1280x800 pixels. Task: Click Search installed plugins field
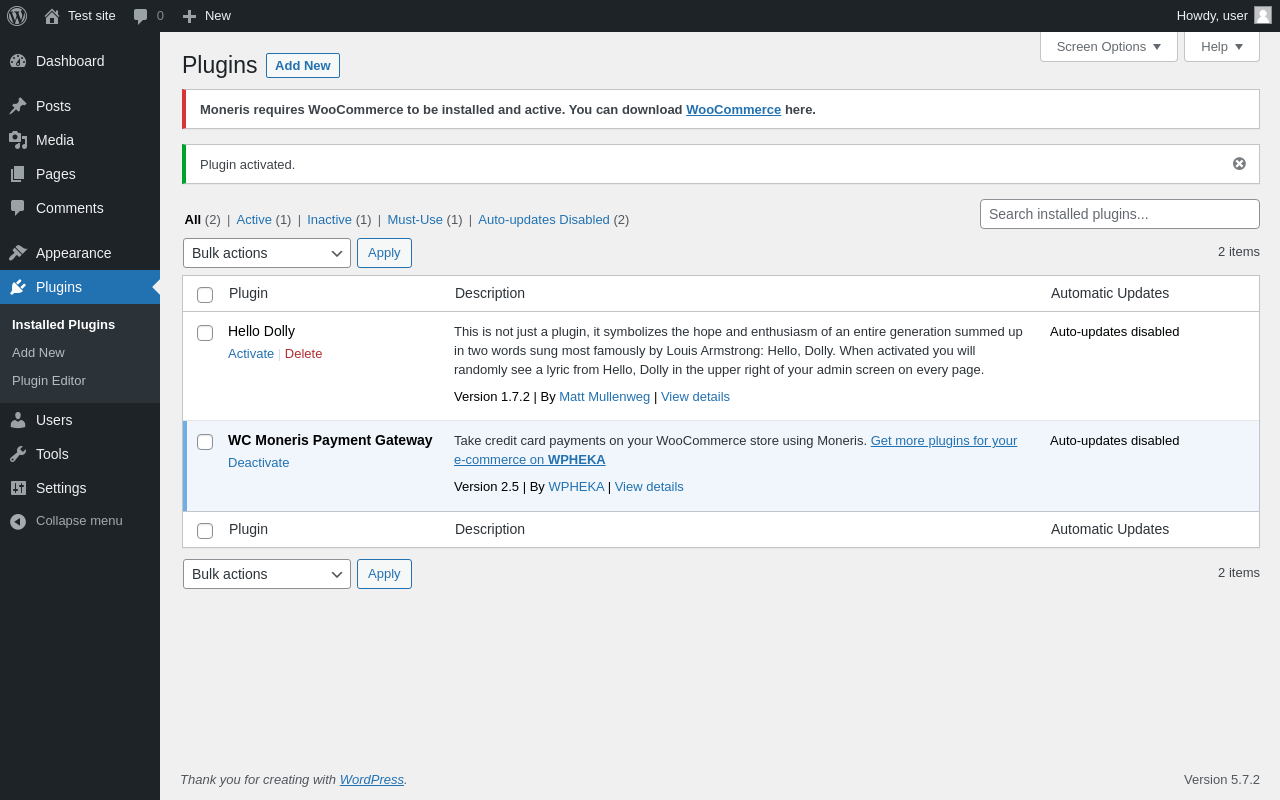coord(1120,214)
